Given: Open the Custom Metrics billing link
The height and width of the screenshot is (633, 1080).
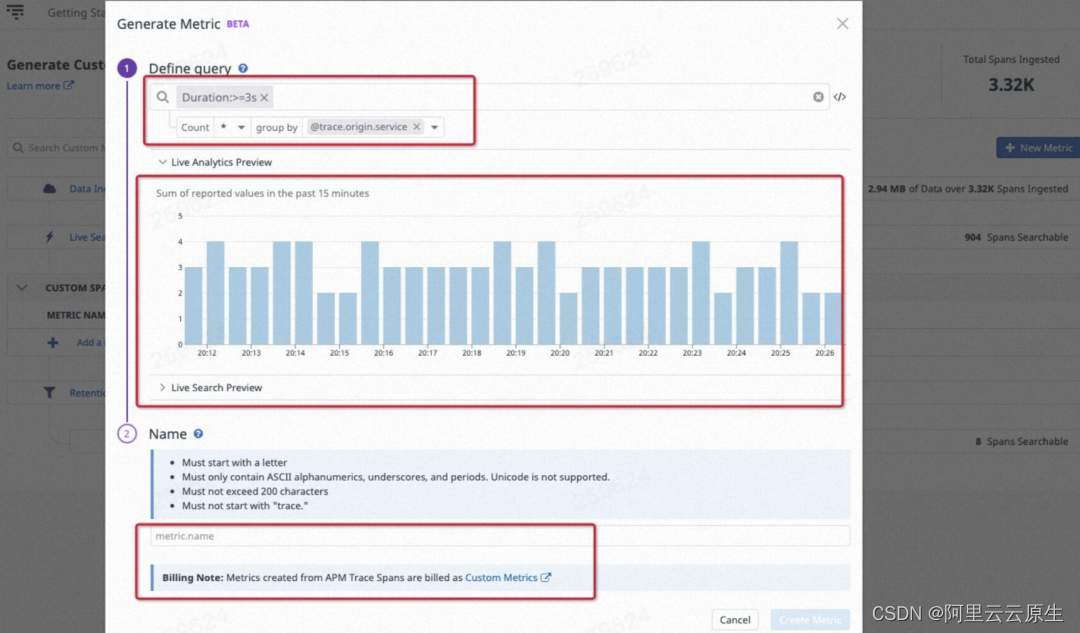Looking at the screenshot, I should [508, 577].
